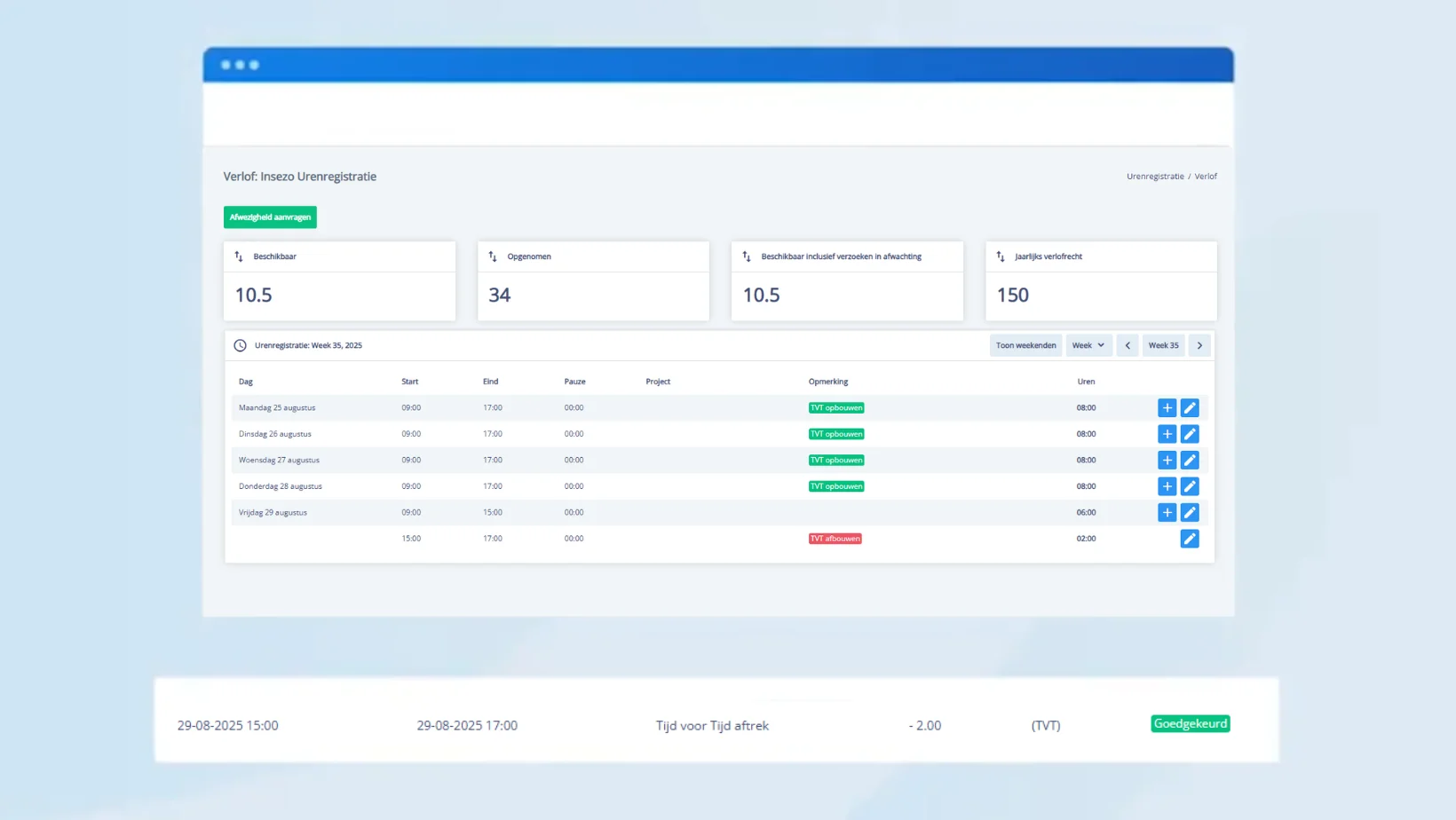This screenshot has height=820, width=1456.
Task: Click the Dag column header
Action: click(246, 382)
